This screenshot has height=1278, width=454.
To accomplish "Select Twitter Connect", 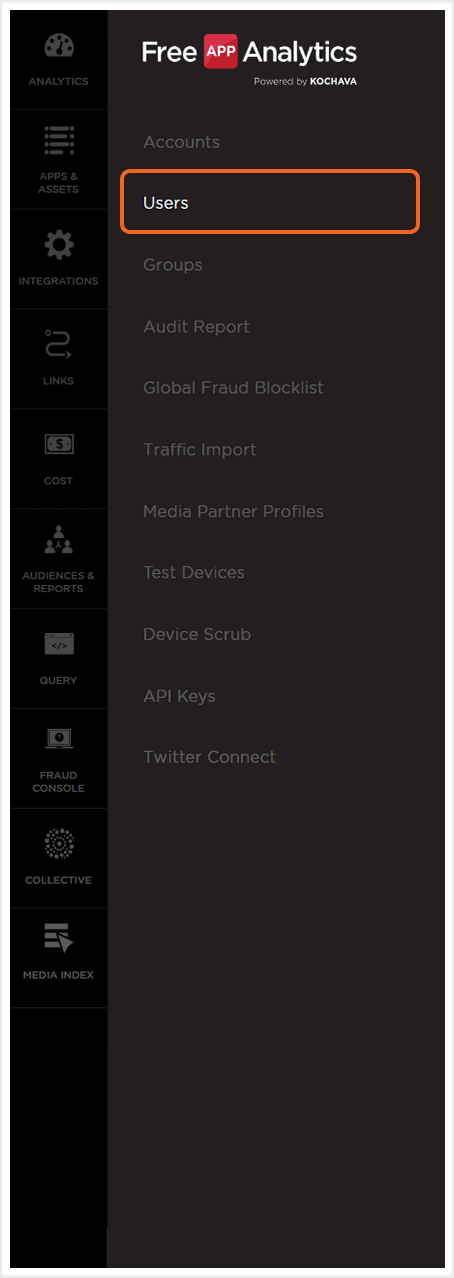I will coord(209,757).
